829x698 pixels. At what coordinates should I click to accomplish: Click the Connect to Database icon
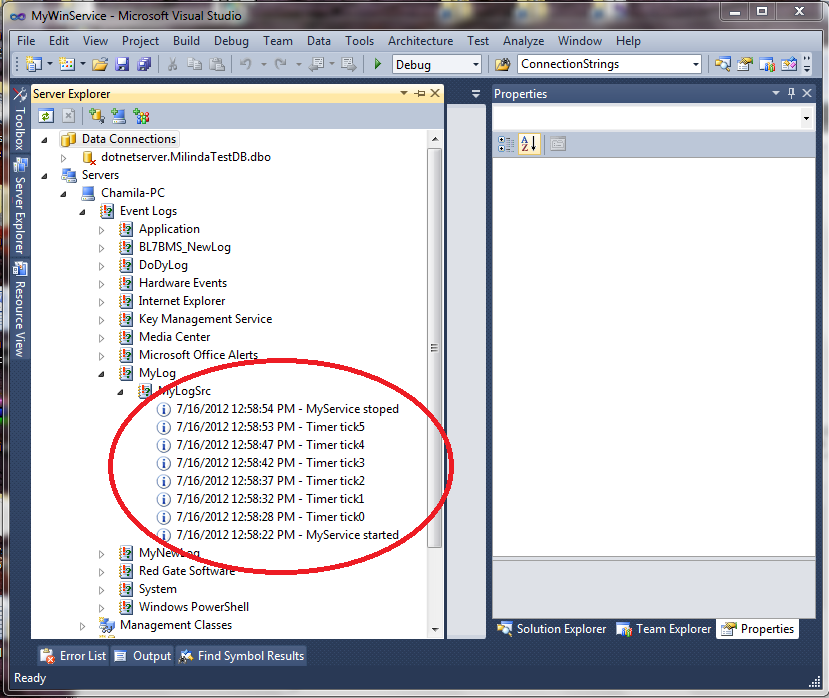(95, 115)
